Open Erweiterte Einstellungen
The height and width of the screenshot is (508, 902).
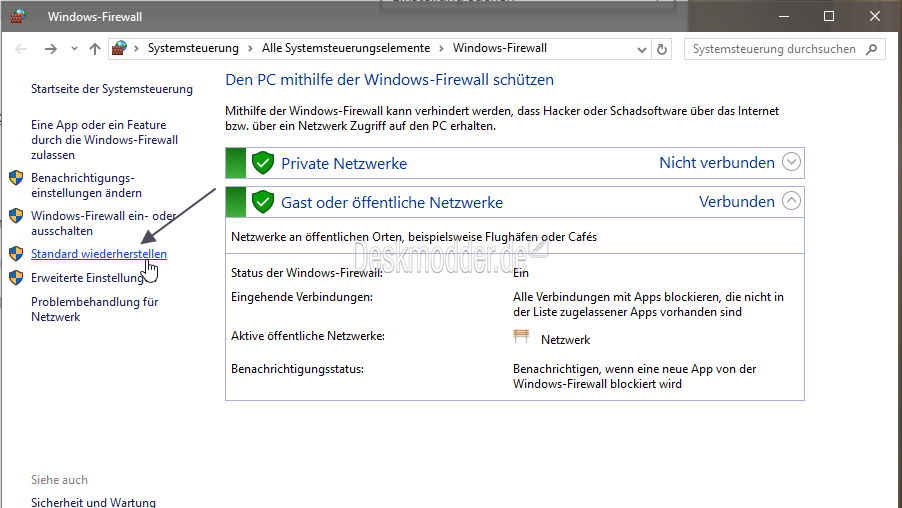pos(87,278)
